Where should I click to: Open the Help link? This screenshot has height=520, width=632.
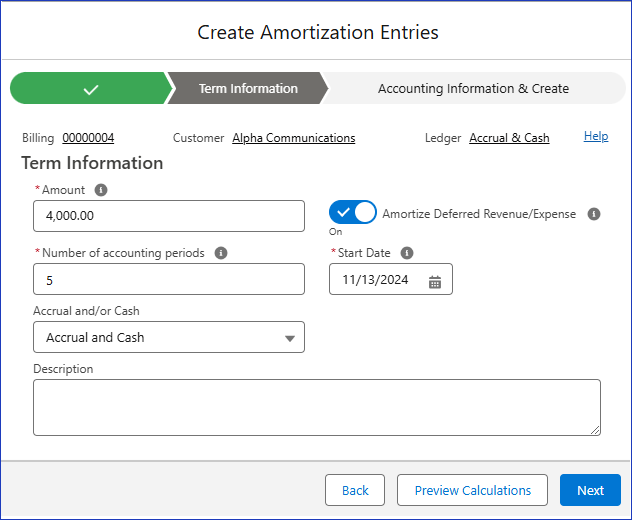[x=596, y=136]
